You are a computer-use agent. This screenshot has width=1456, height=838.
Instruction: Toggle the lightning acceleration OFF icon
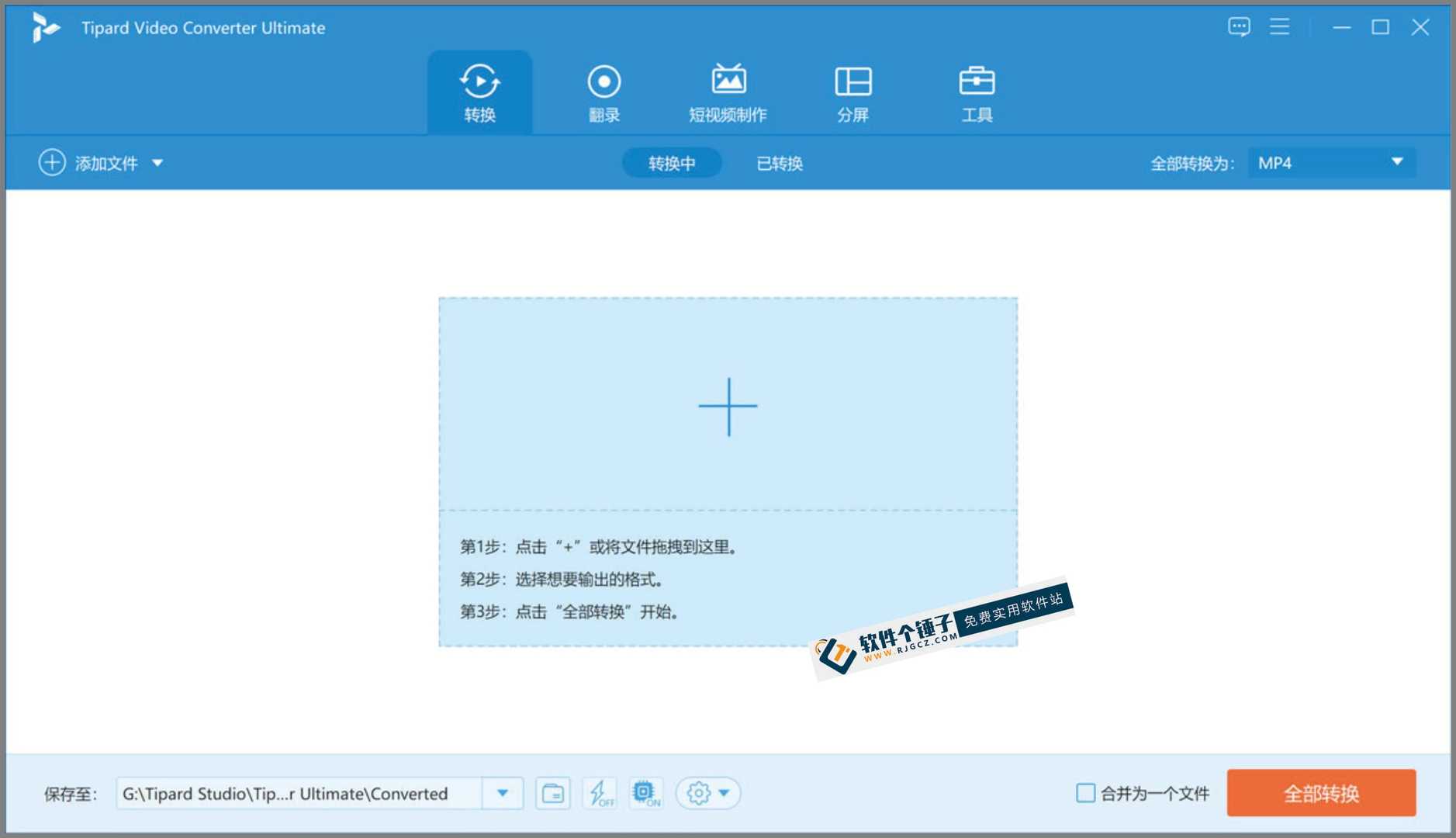click(x=600, y=793)
